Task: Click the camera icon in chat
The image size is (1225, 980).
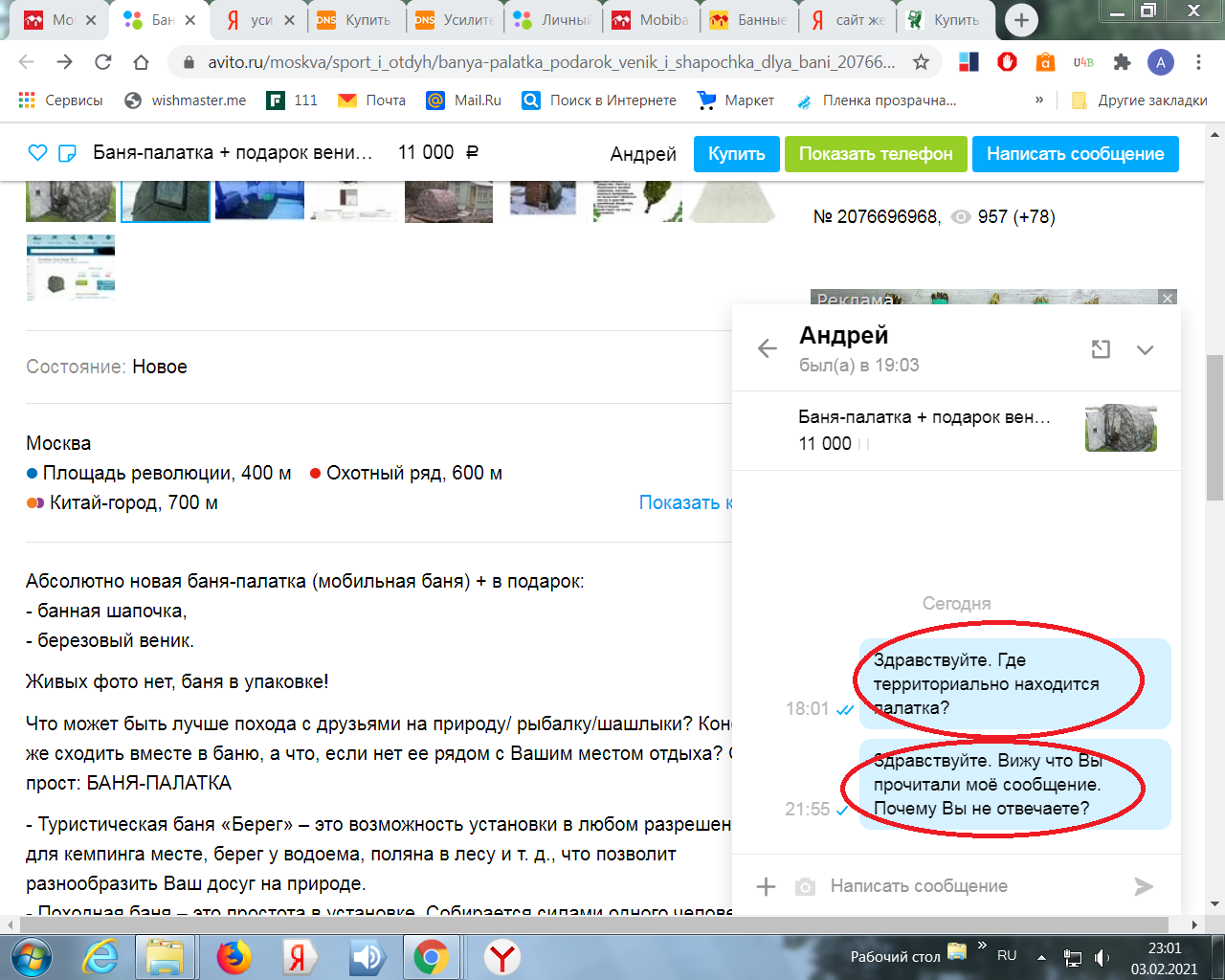Action: (x=806, y=887)
